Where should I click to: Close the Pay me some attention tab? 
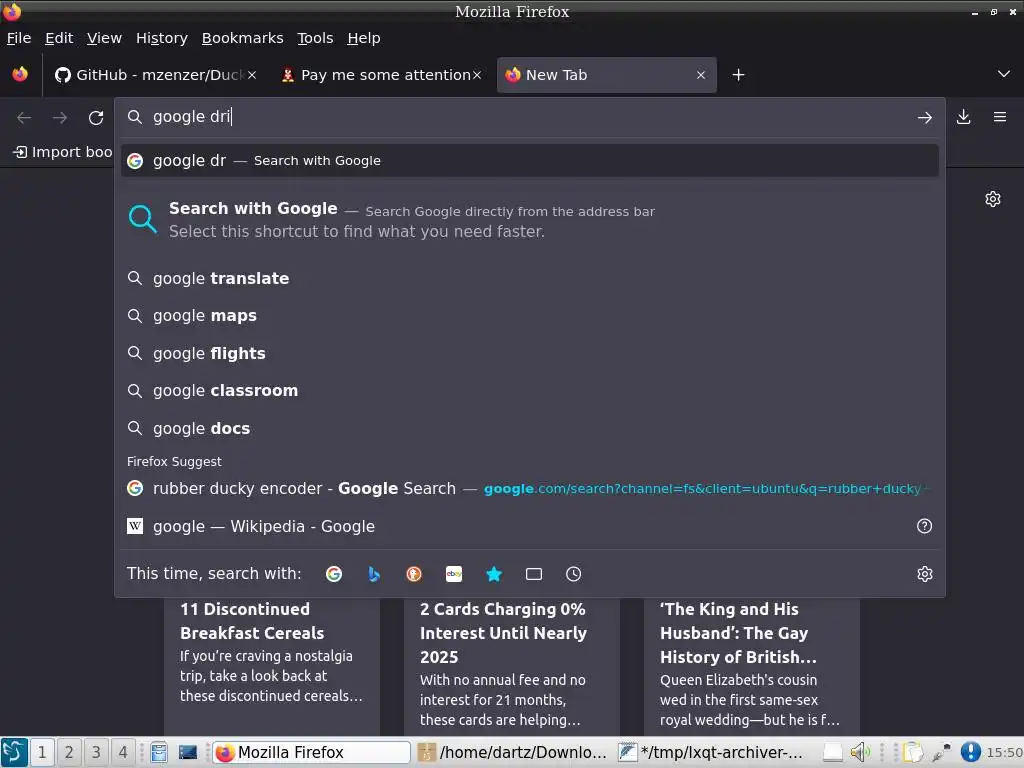(477, 75)
